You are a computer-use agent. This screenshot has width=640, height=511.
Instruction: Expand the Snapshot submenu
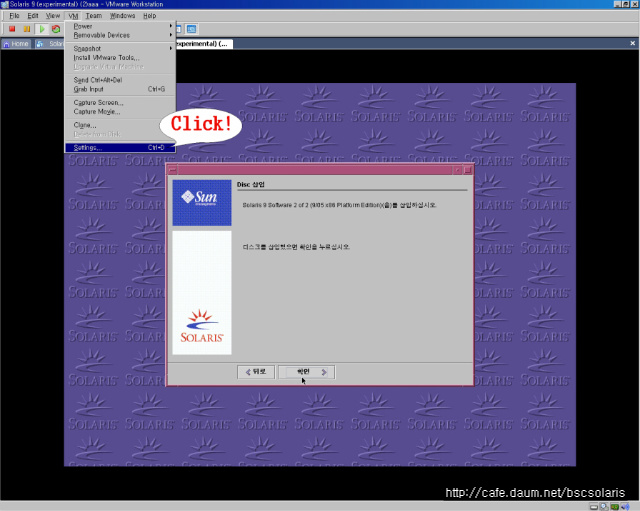point(120,48)
